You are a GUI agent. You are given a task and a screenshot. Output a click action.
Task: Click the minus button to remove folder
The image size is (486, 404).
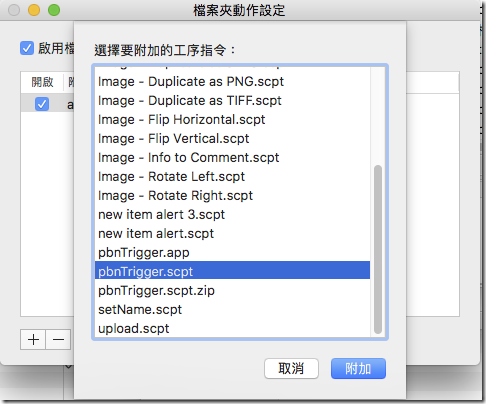58,340
